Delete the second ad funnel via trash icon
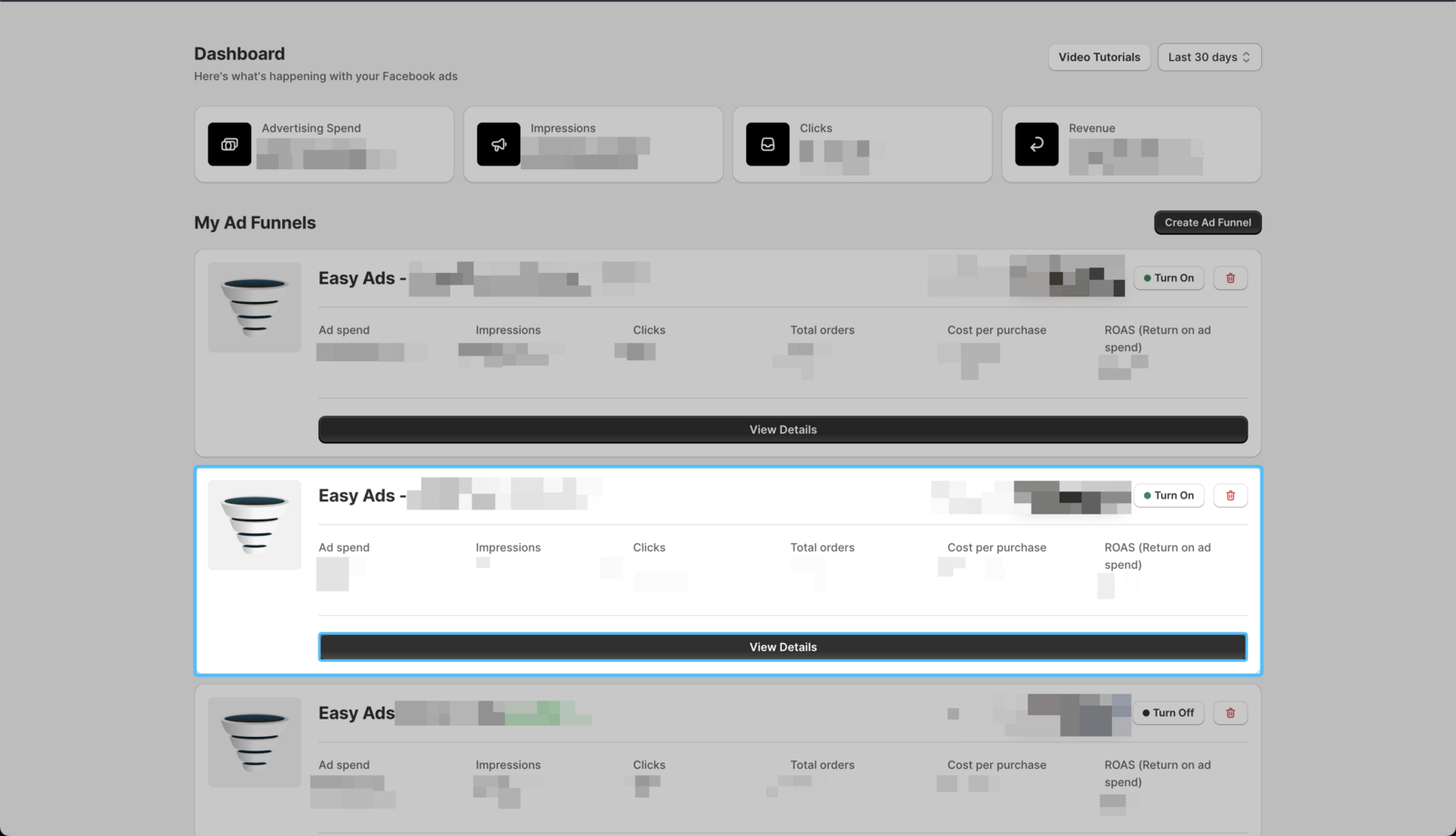Screen dimensions: 1456x836 point(1230,496)
